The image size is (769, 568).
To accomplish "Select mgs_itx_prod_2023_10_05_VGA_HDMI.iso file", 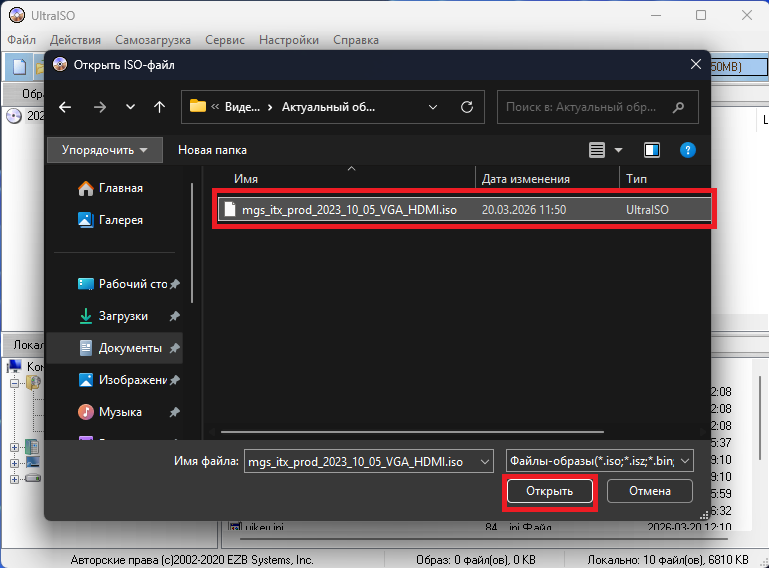I will click(464, 209).
